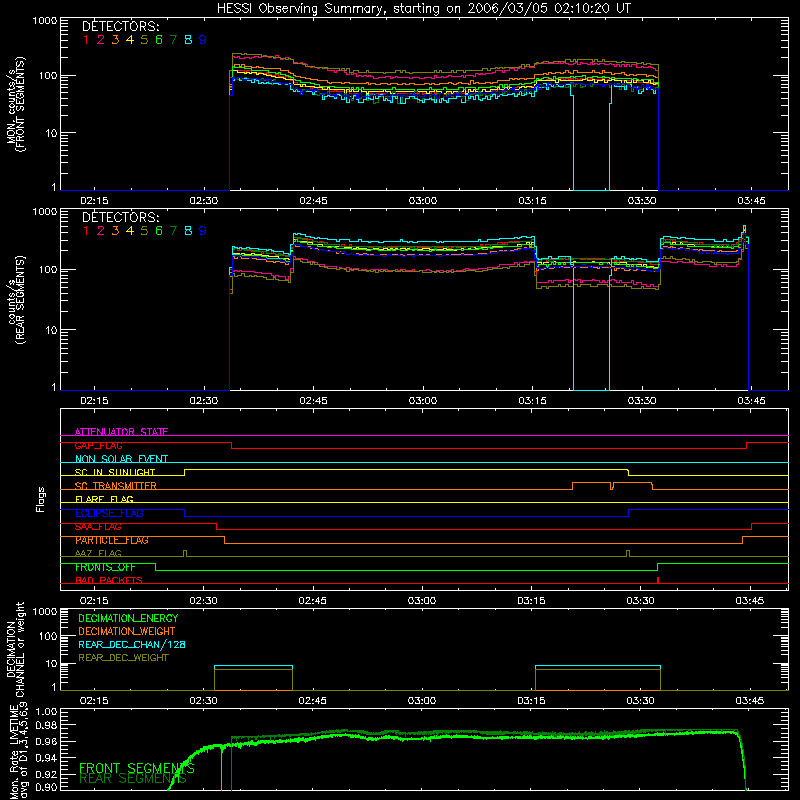800x800 pixels.
Task: Click detector 7 in front segments legend
Action: point(173,40)
